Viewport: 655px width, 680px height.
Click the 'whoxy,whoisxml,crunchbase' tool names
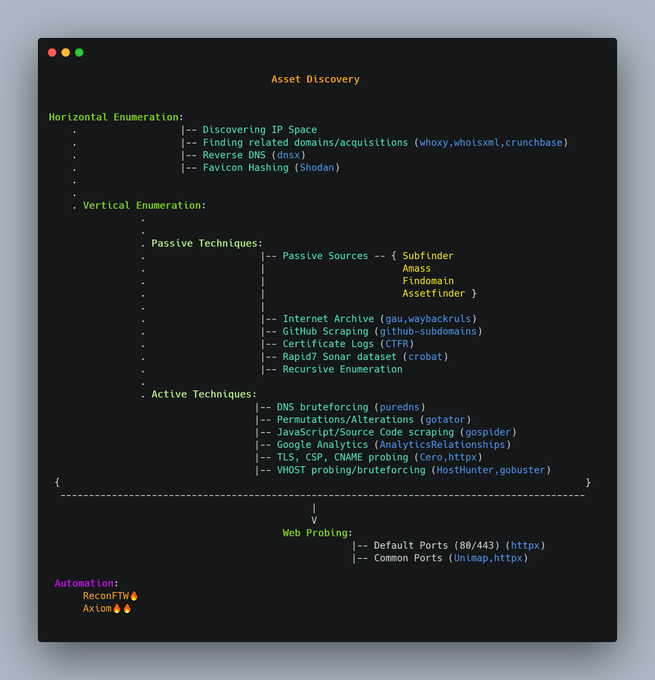(x=491, y=142)
